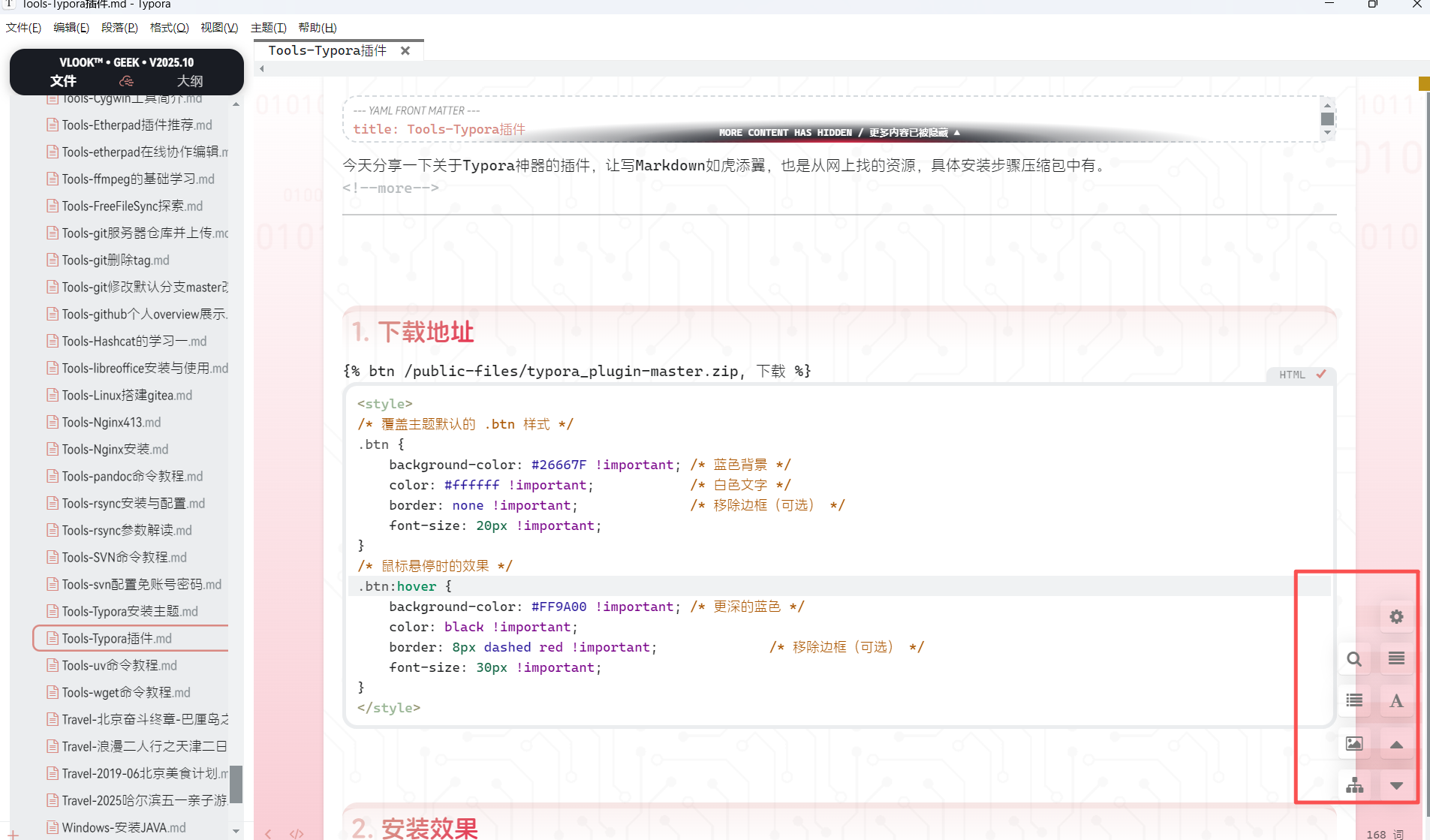The width and height of the screenshot is (1430, 840).
Task: Expand hidden YAML front matter content
Action: tap(838, 133)
